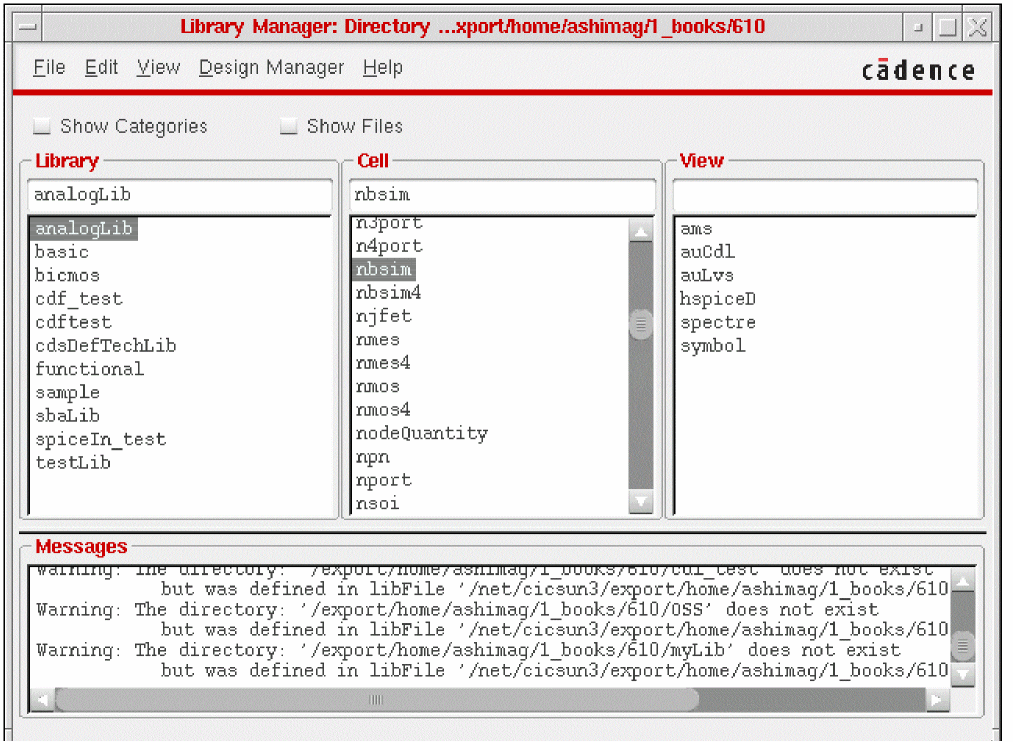
Task: Select the nmos4 cell
Action: (x=383, y=410)
